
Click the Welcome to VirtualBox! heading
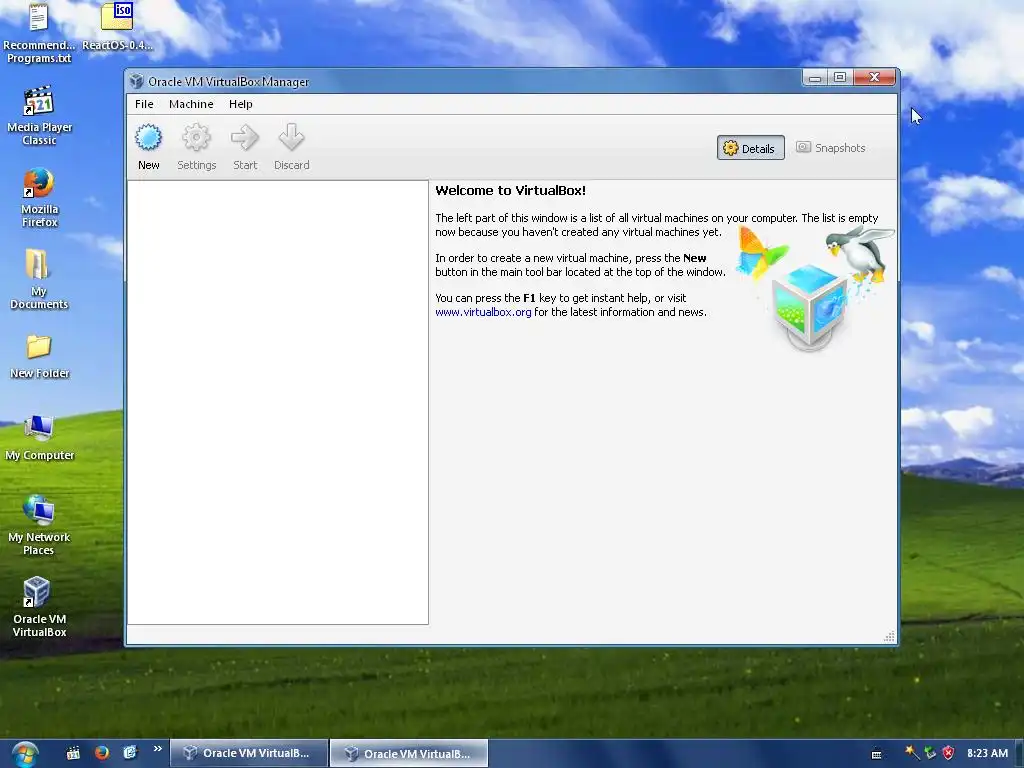[511, 191]
